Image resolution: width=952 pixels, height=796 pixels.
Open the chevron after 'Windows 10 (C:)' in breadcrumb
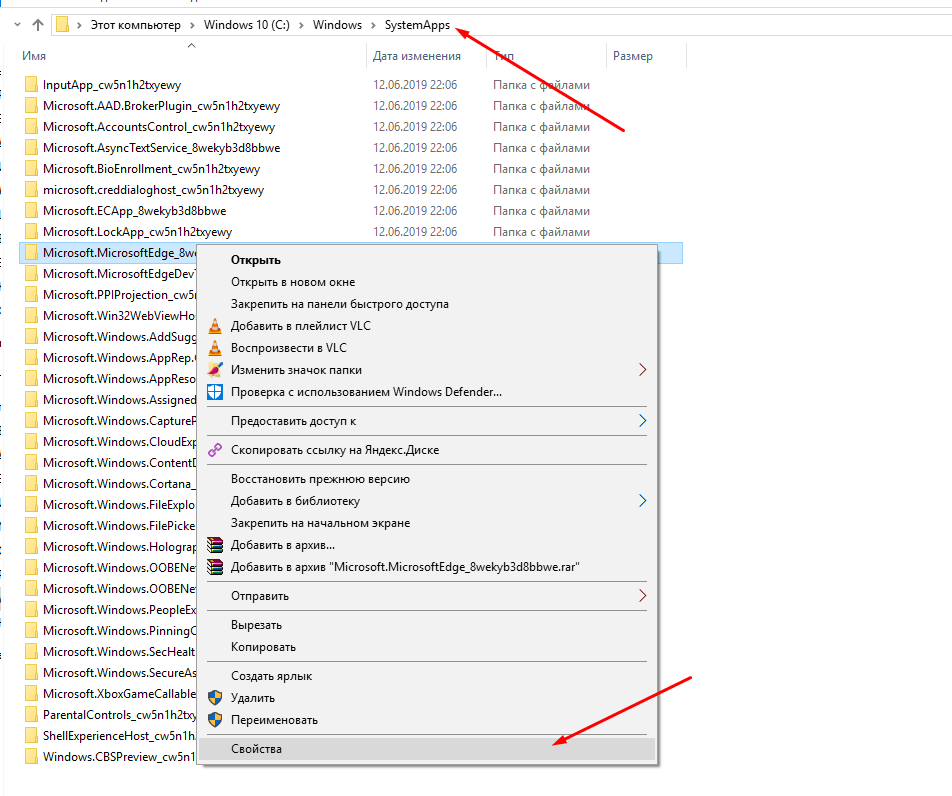[x=301, y=25]
